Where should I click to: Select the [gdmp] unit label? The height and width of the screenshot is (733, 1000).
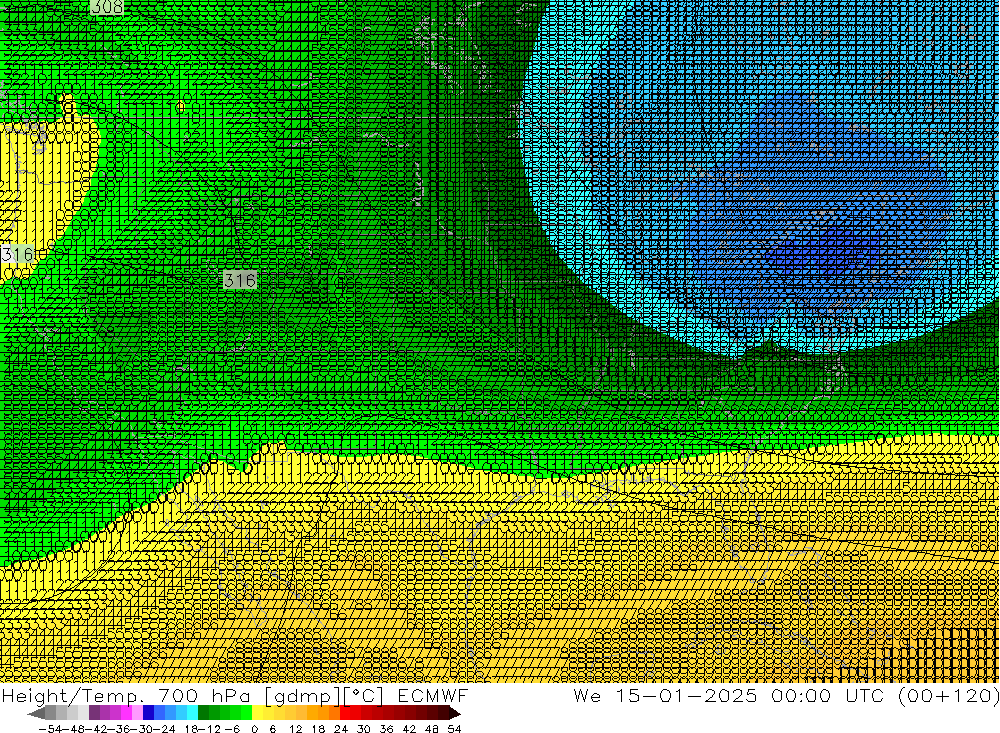[x=302, y=695]
